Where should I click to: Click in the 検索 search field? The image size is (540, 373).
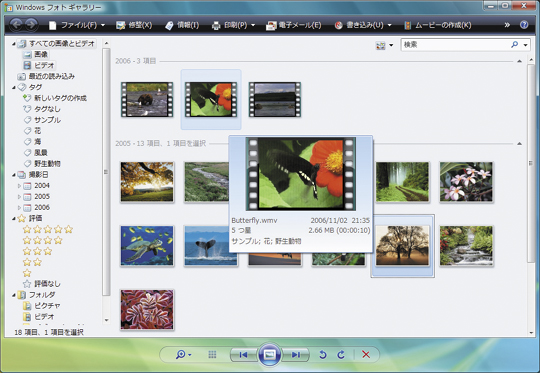456,45
